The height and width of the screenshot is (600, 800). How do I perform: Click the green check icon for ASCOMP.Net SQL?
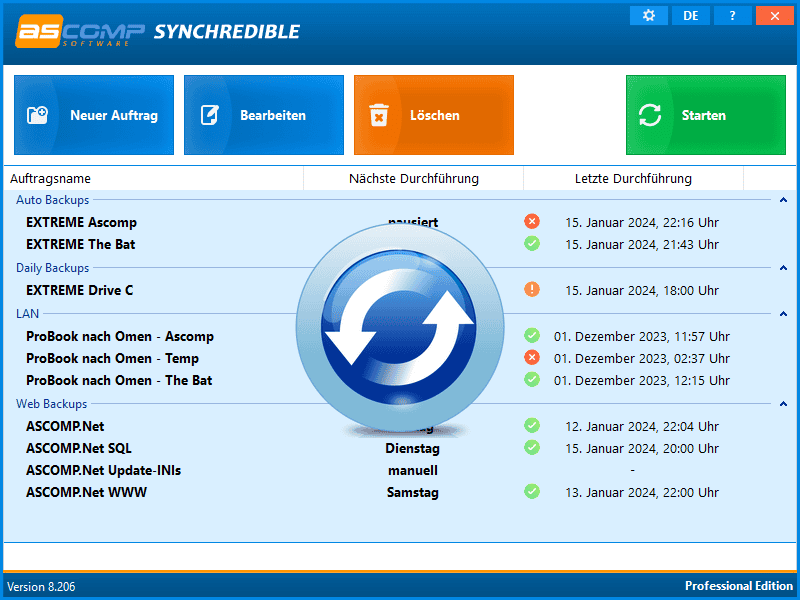point(532,447)
